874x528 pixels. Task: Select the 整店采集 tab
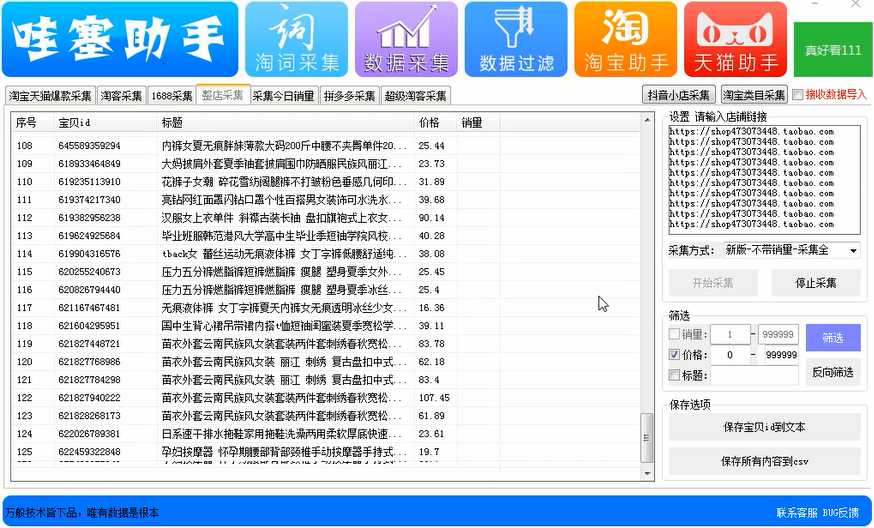(222, 95)
